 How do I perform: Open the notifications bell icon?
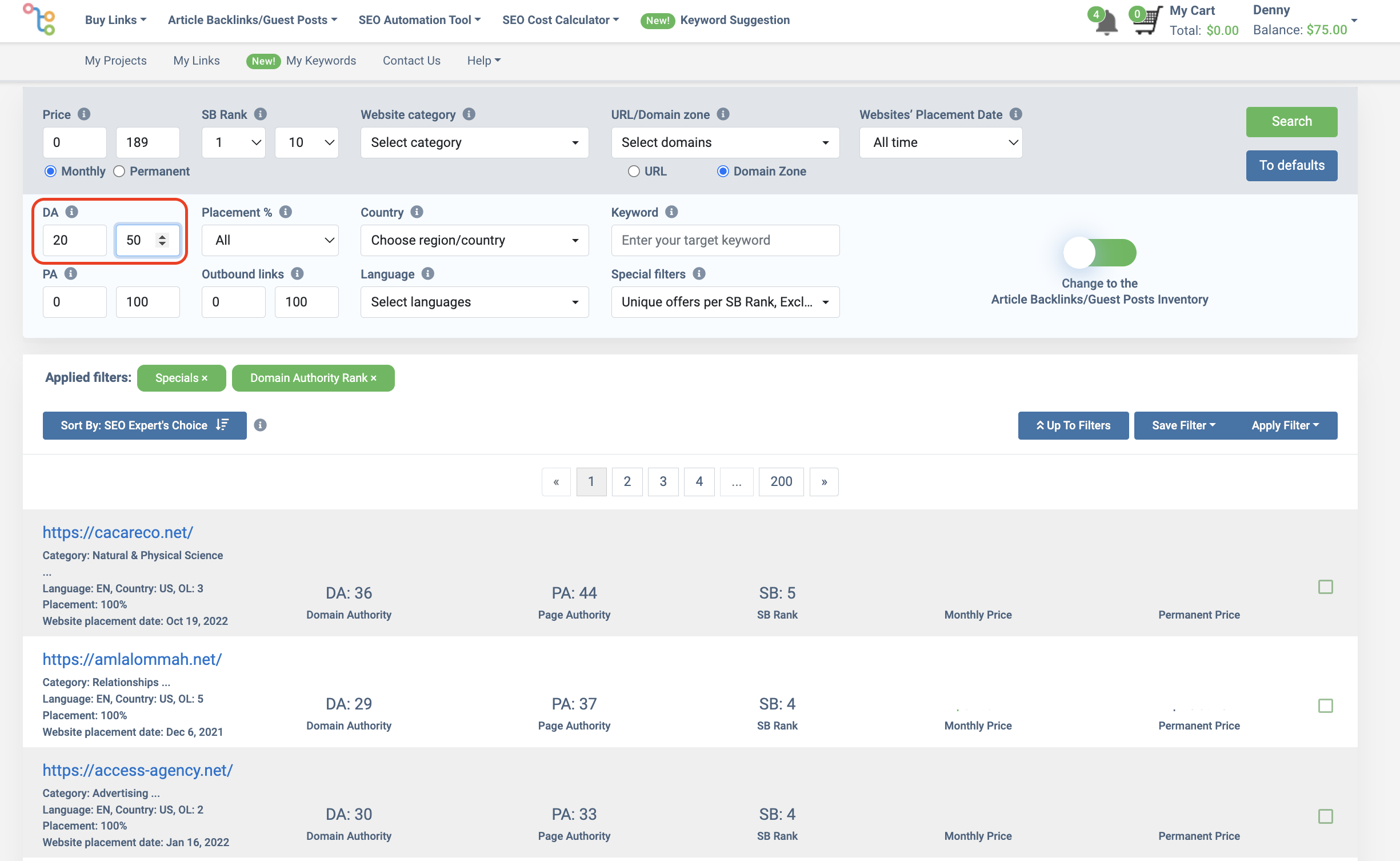click(1107, 23)
